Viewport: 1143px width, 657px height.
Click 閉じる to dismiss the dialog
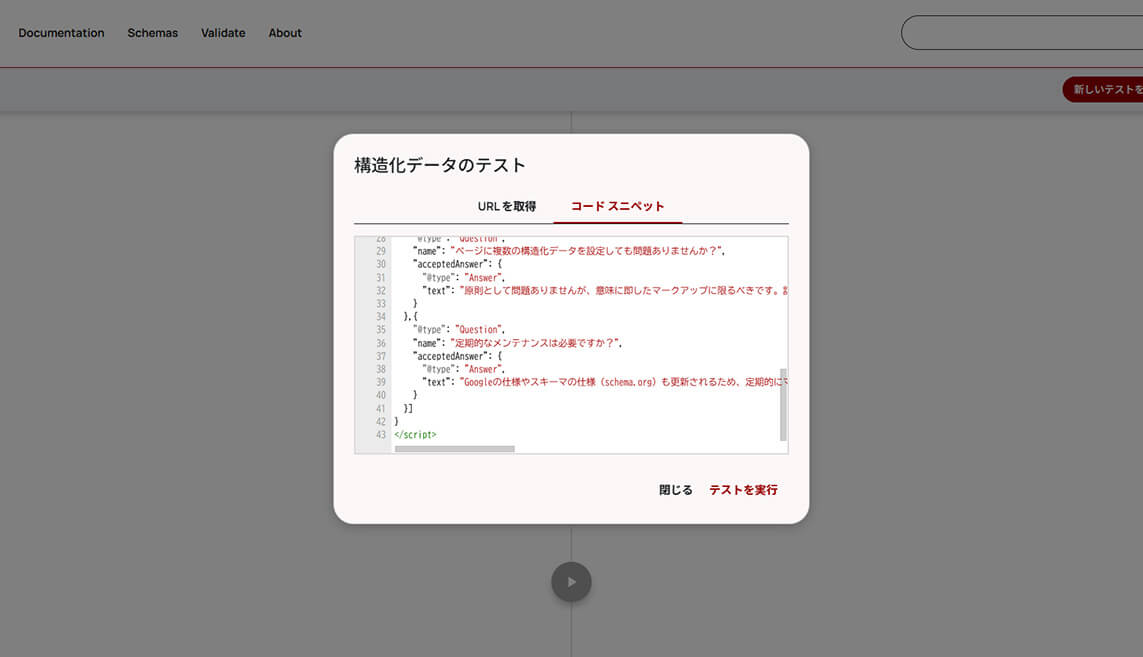[x=676, y=490]
